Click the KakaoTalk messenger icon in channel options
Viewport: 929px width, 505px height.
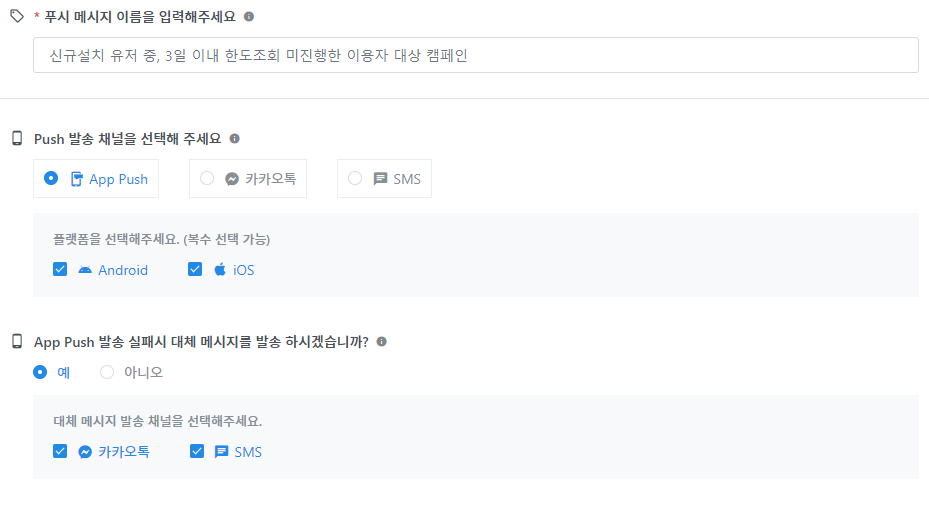click(x=232, y=179)
